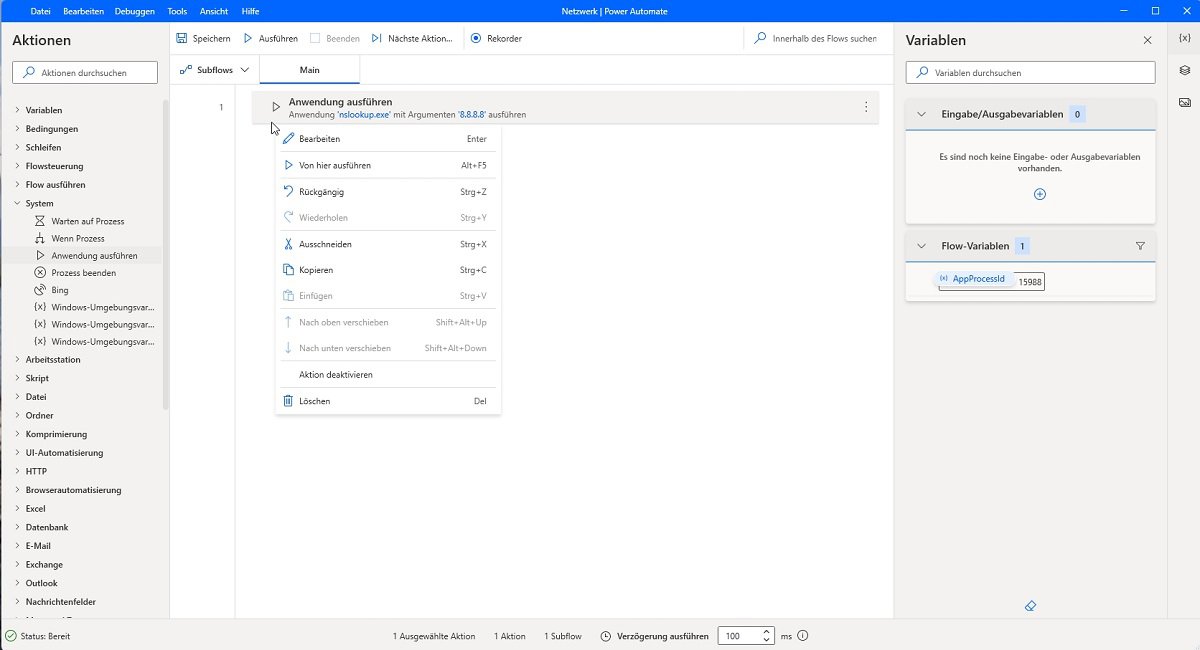1200x650 pixels.
Task: Click the AppProcessId variable
Action: (978, 279)
